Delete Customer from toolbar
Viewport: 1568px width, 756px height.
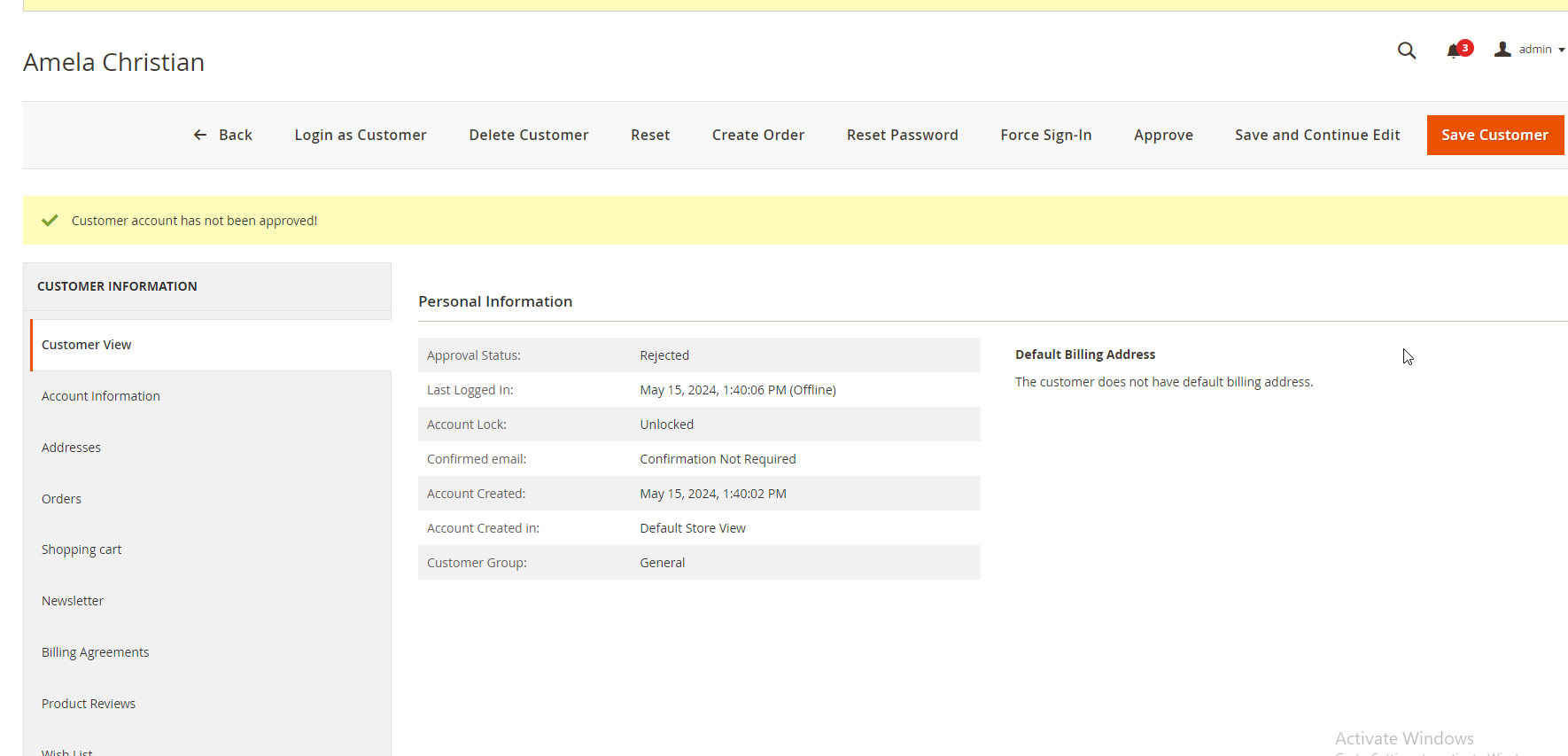coord(528,135)
